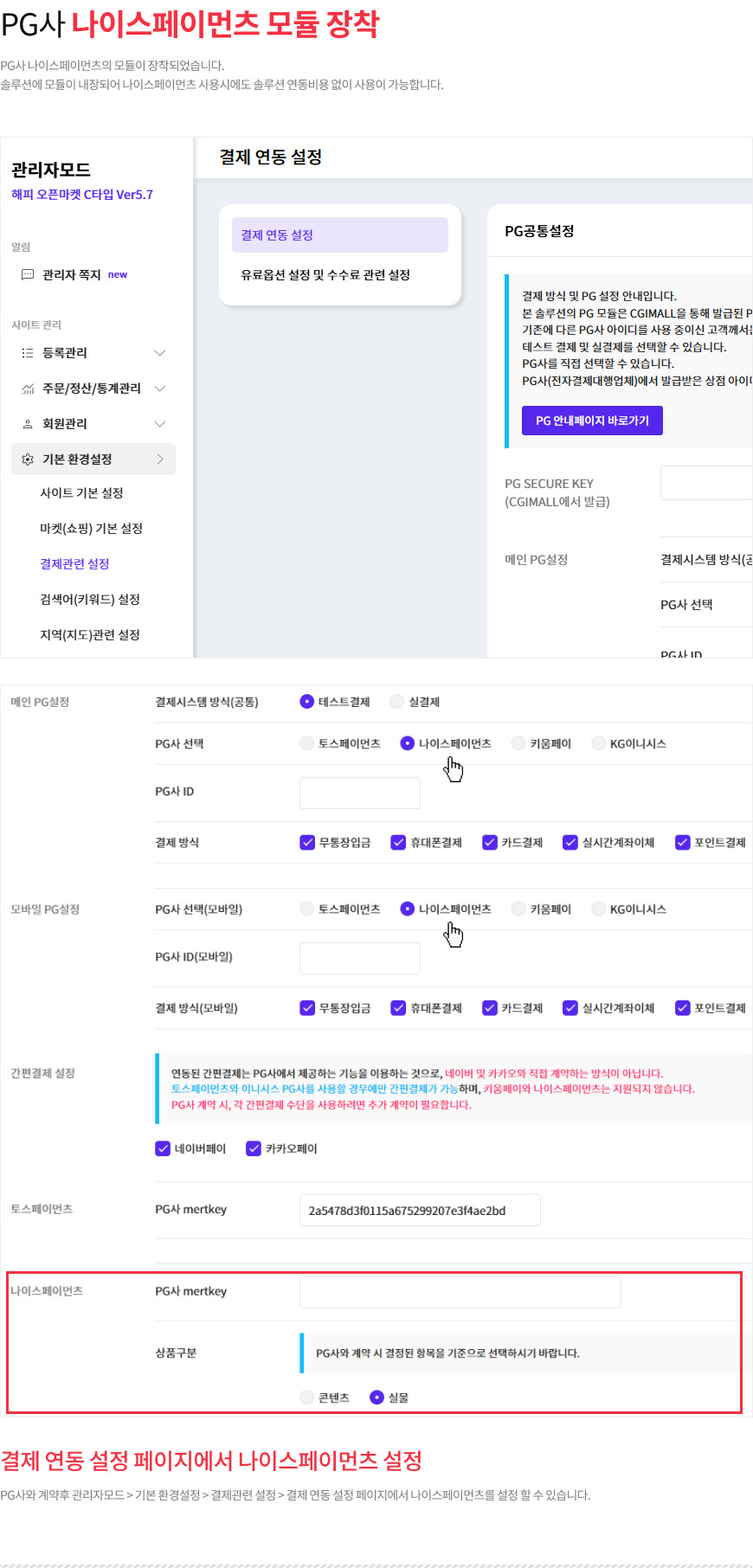Click the 기본 환경설정 gear icon
This screenshot has width=753, height=1568.
tap(28, 459)
